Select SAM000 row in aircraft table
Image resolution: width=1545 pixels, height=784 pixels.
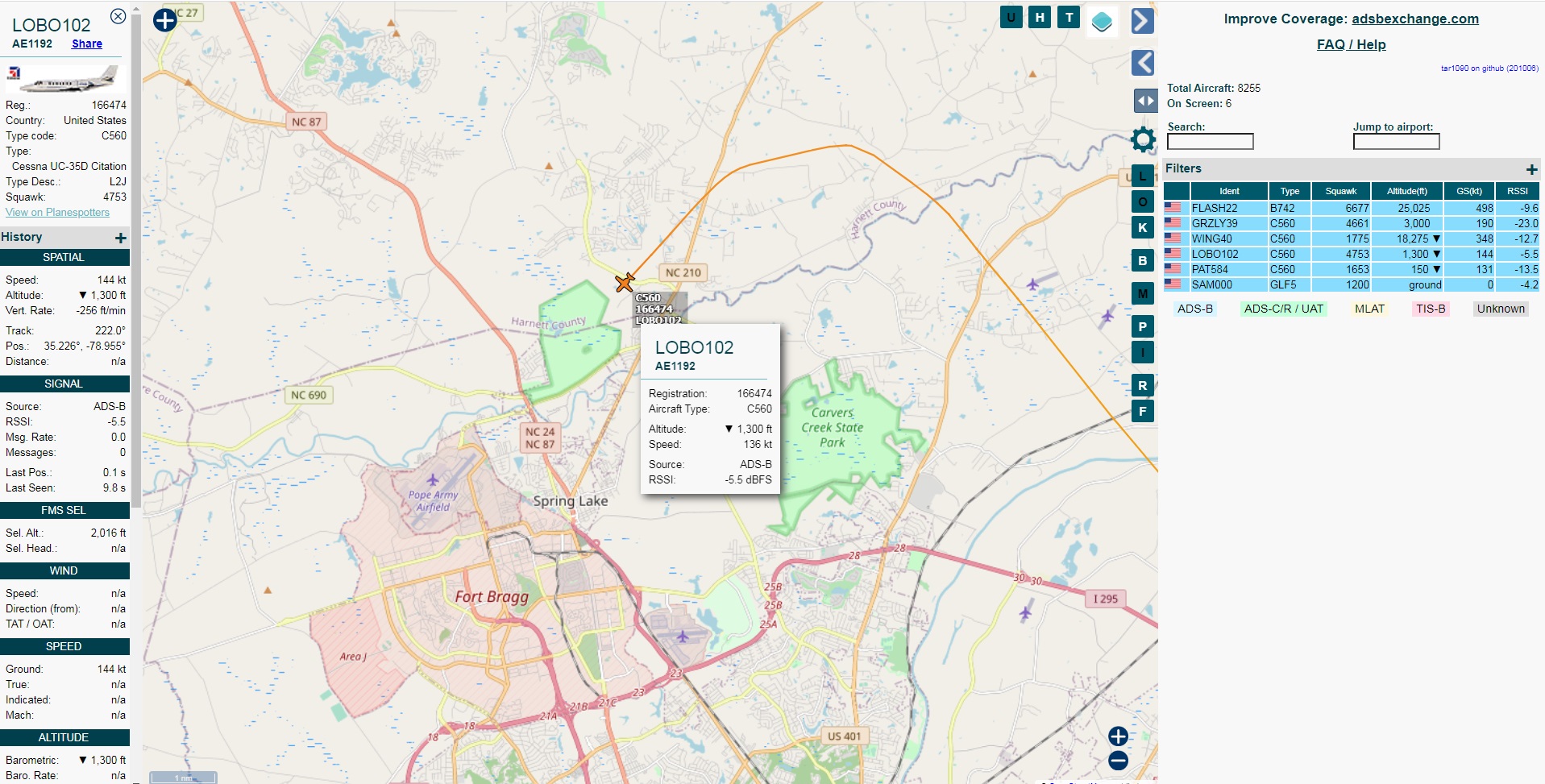point(1352,284)
